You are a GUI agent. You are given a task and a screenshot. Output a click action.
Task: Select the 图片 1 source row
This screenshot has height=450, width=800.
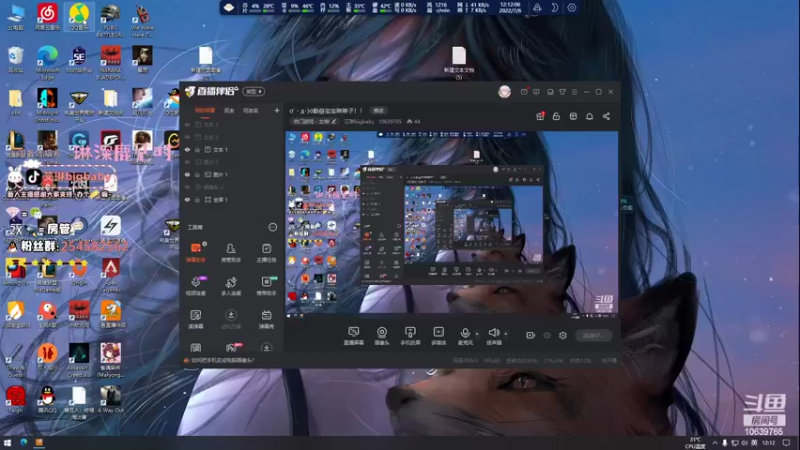pyautogui.click(x=232, y=174)
